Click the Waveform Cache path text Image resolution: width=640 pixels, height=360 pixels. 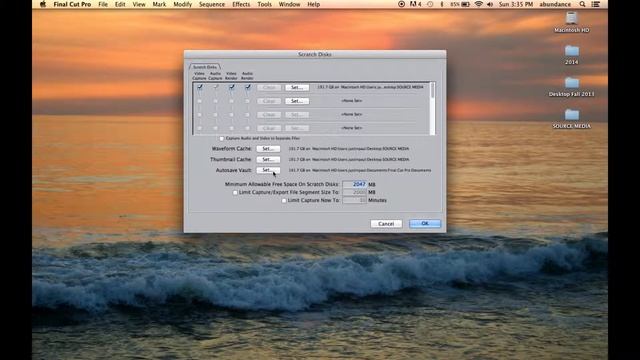[349, 149]
